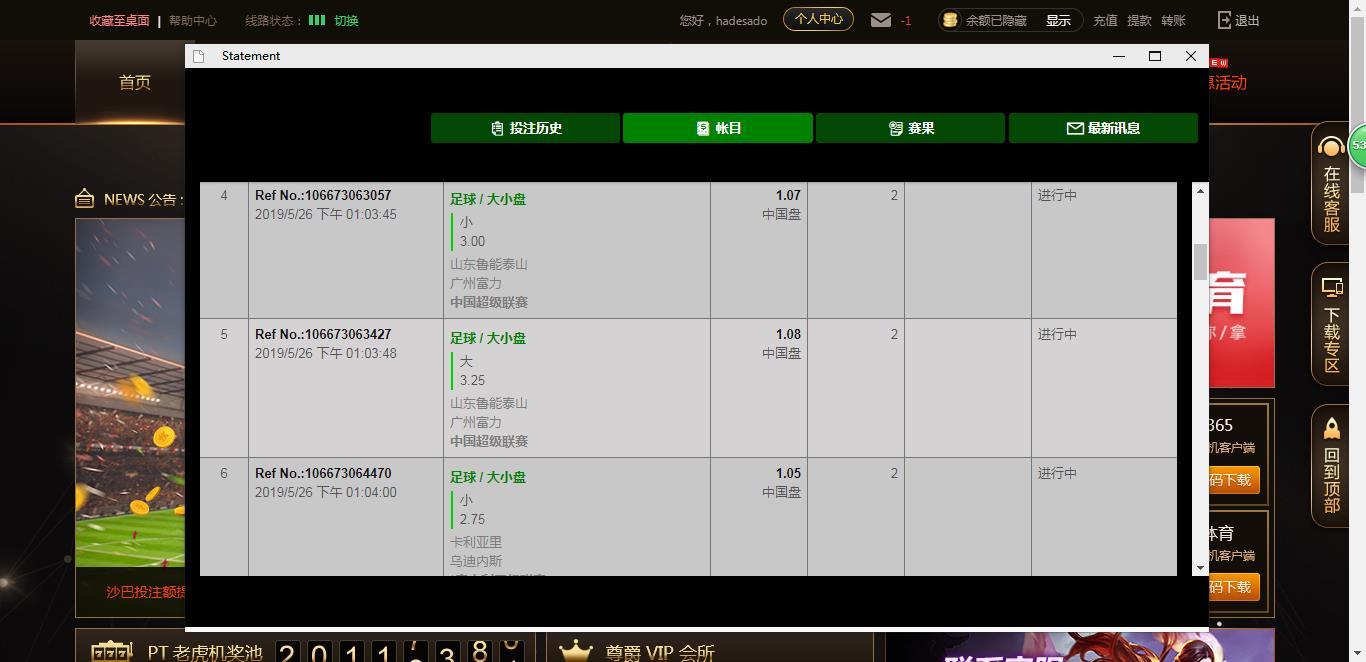This screenshot has height=662, width=1366.
Task: Click the 尊爵 VIP 会所 crown icon
Action: click(576, 652)
